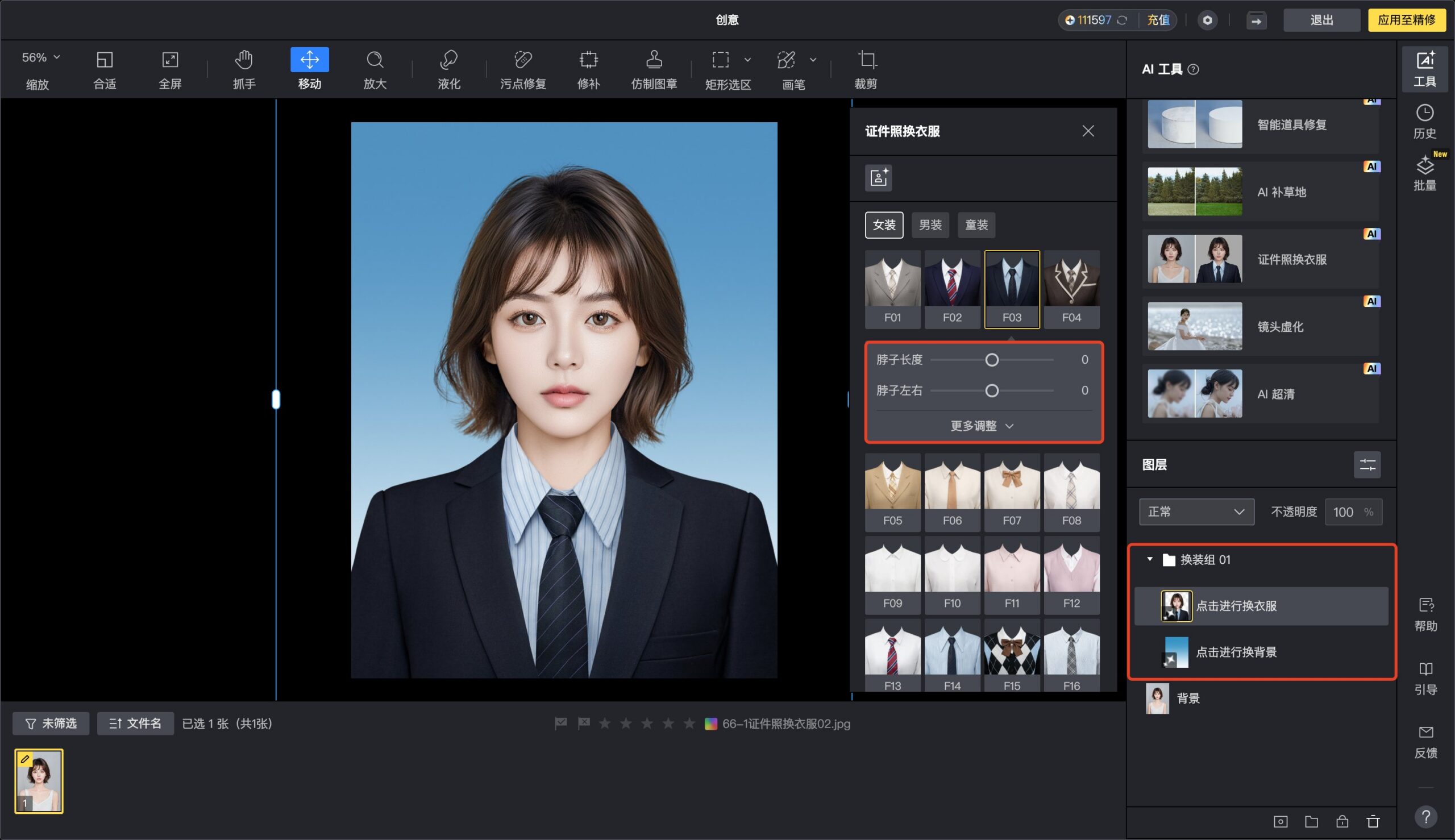
Task: Open the layer adjustment settings icon
Action: point(1367,464)
